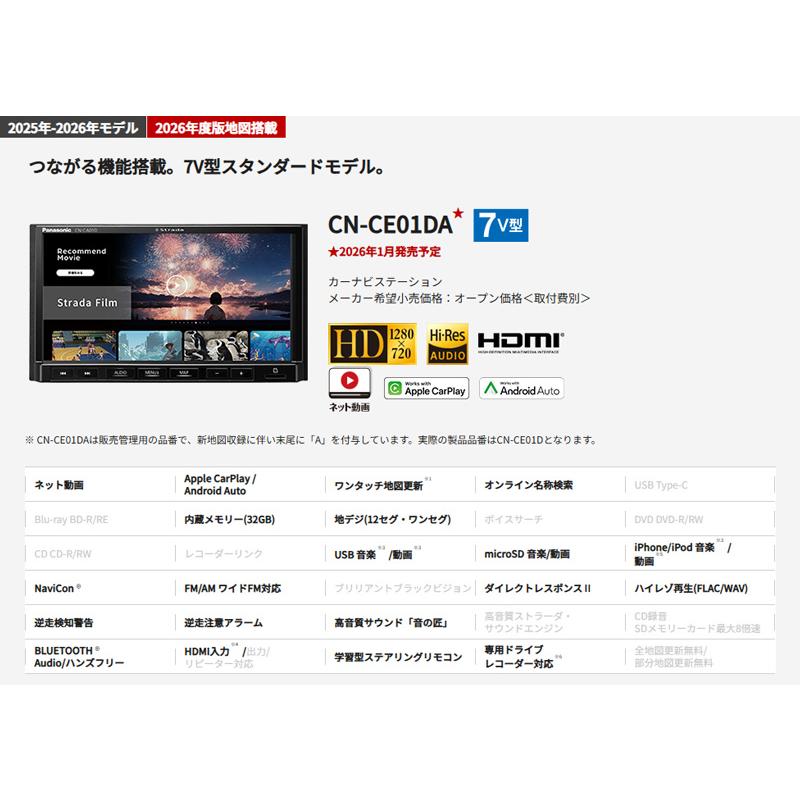This screenshot has width=800, height=800.
Task: Click the Works with Apple CarPlay badge
Action: click(x=427, y=388)
